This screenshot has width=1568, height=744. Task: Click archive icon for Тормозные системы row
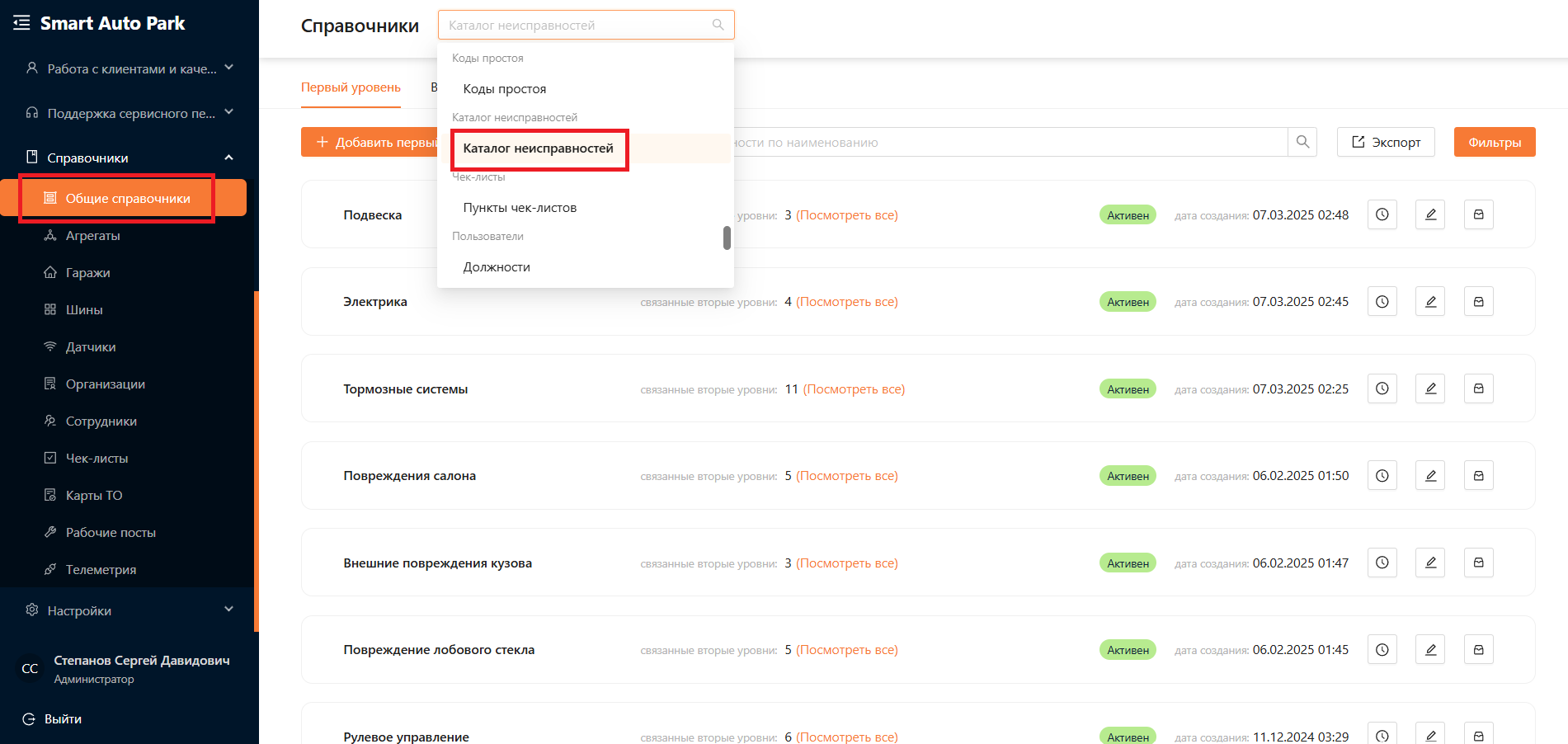[x=1478, y=388]
